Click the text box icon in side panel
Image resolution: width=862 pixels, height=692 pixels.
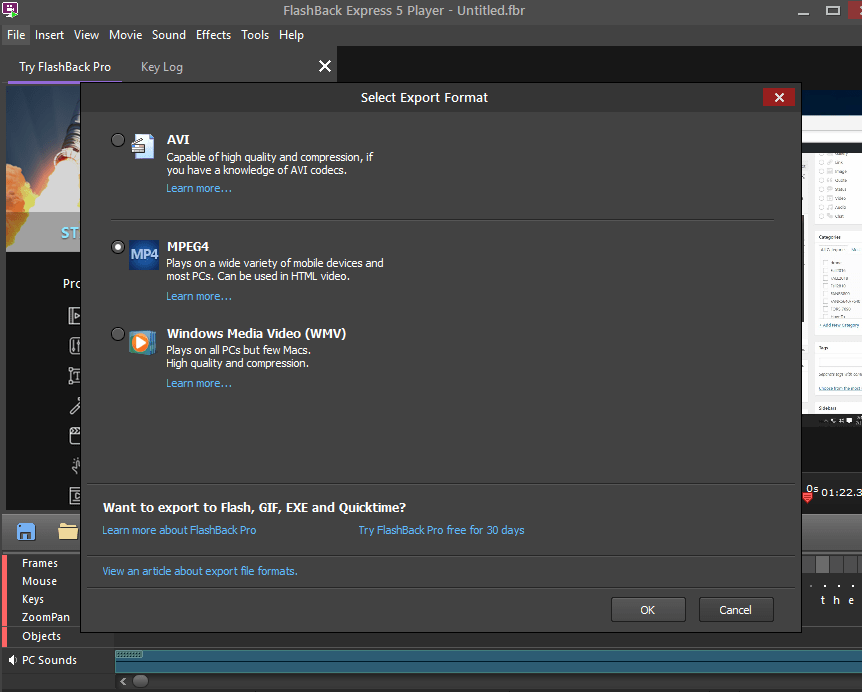pos(74,375)
